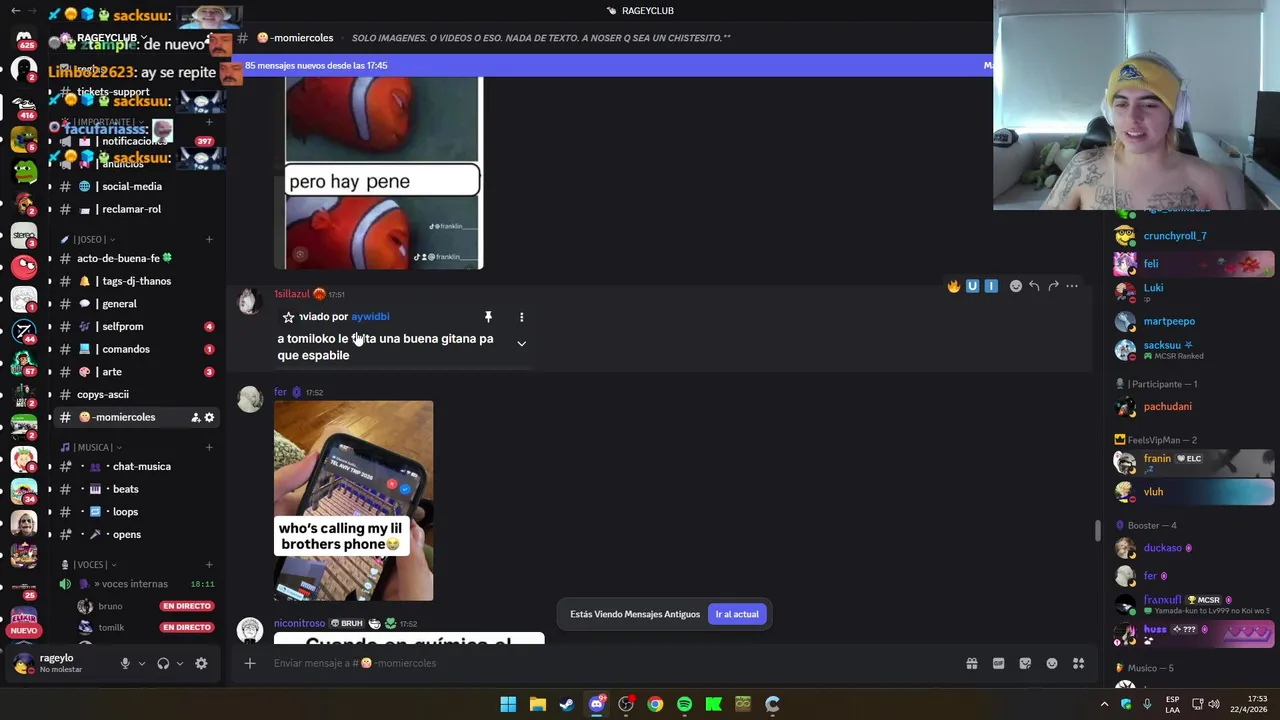Open the gift icon in the message bar
Image resolution: width=1280 pixels, height=720 pixels.
tap(971, 663)
